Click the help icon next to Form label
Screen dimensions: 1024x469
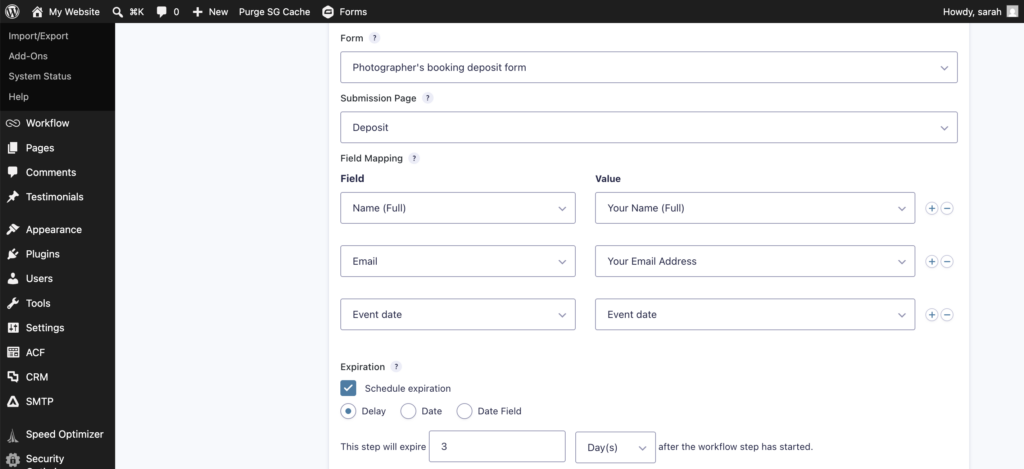pos(374,38)
